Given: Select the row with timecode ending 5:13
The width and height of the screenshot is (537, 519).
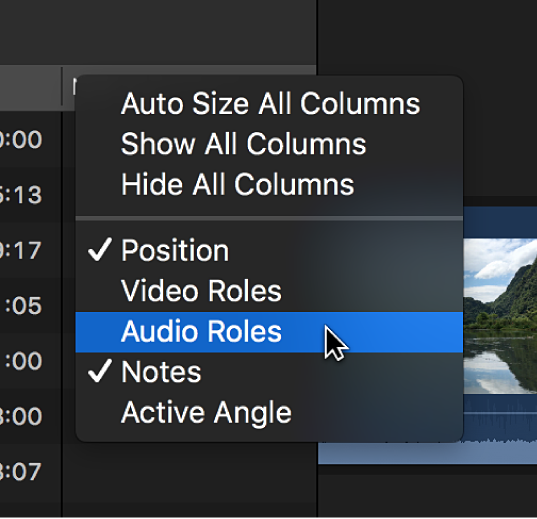Looking at the screenshot, I should click(21, 195).
